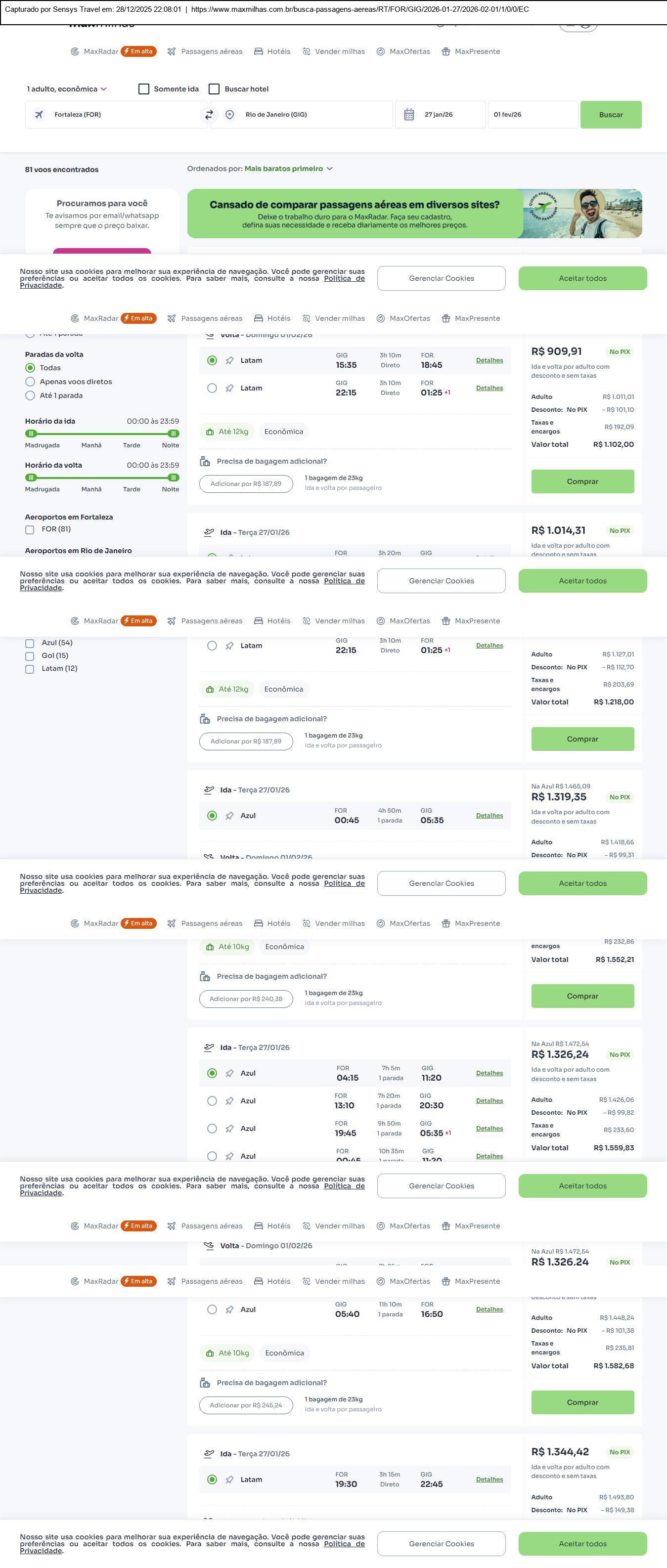Image resolution: width=667 pixels, height=1568 pixels.
Task: Click the swap origin and destination arrows icon
Action: pyautogui.click(x=209, y=114)
